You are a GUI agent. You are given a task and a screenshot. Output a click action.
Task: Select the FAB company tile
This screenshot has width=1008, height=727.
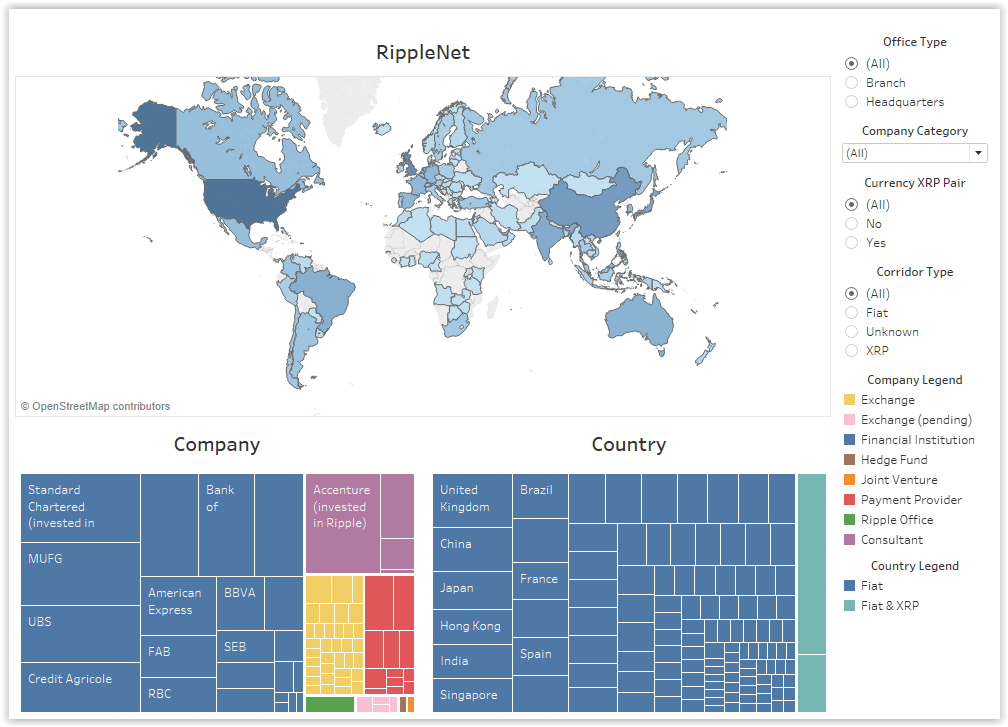click(x=178, y=656)
